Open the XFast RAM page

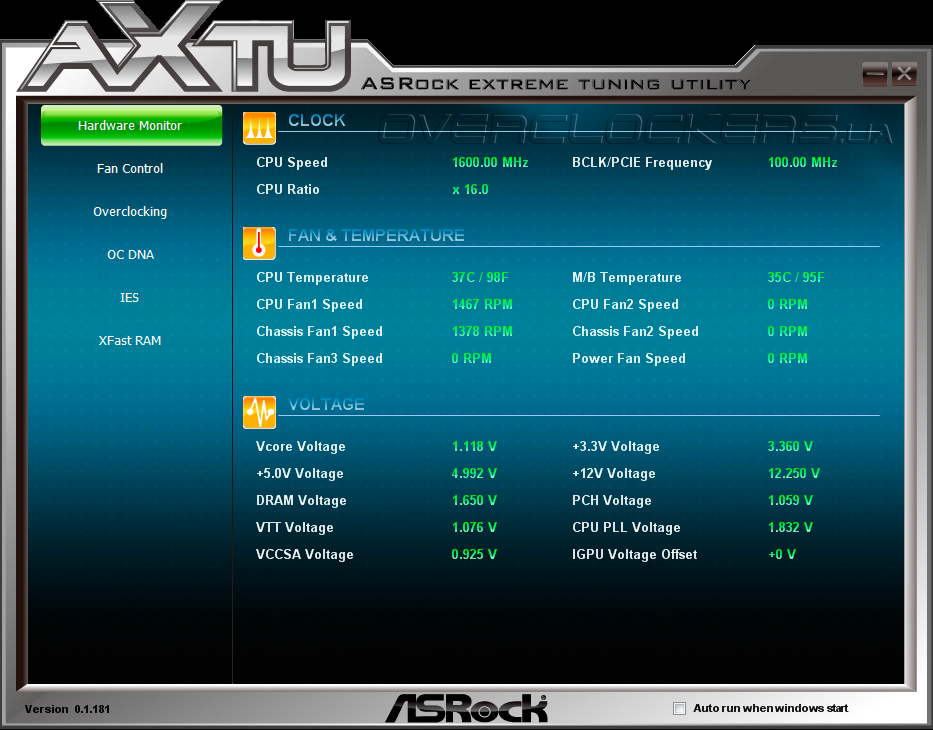pyautogui.click(x=130, y=340)
